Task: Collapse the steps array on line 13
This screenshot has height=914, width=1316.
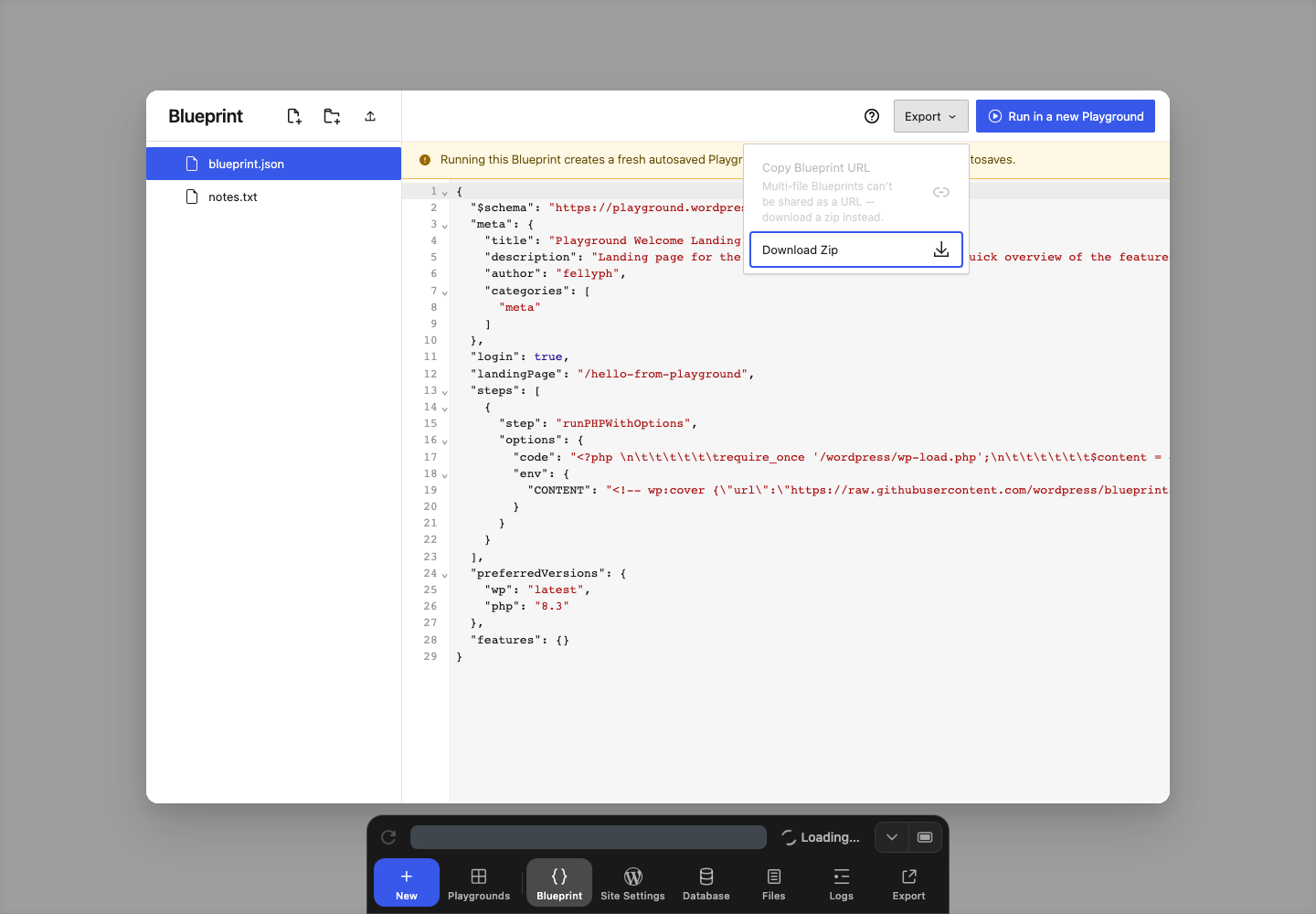Action: pos(445,392)
